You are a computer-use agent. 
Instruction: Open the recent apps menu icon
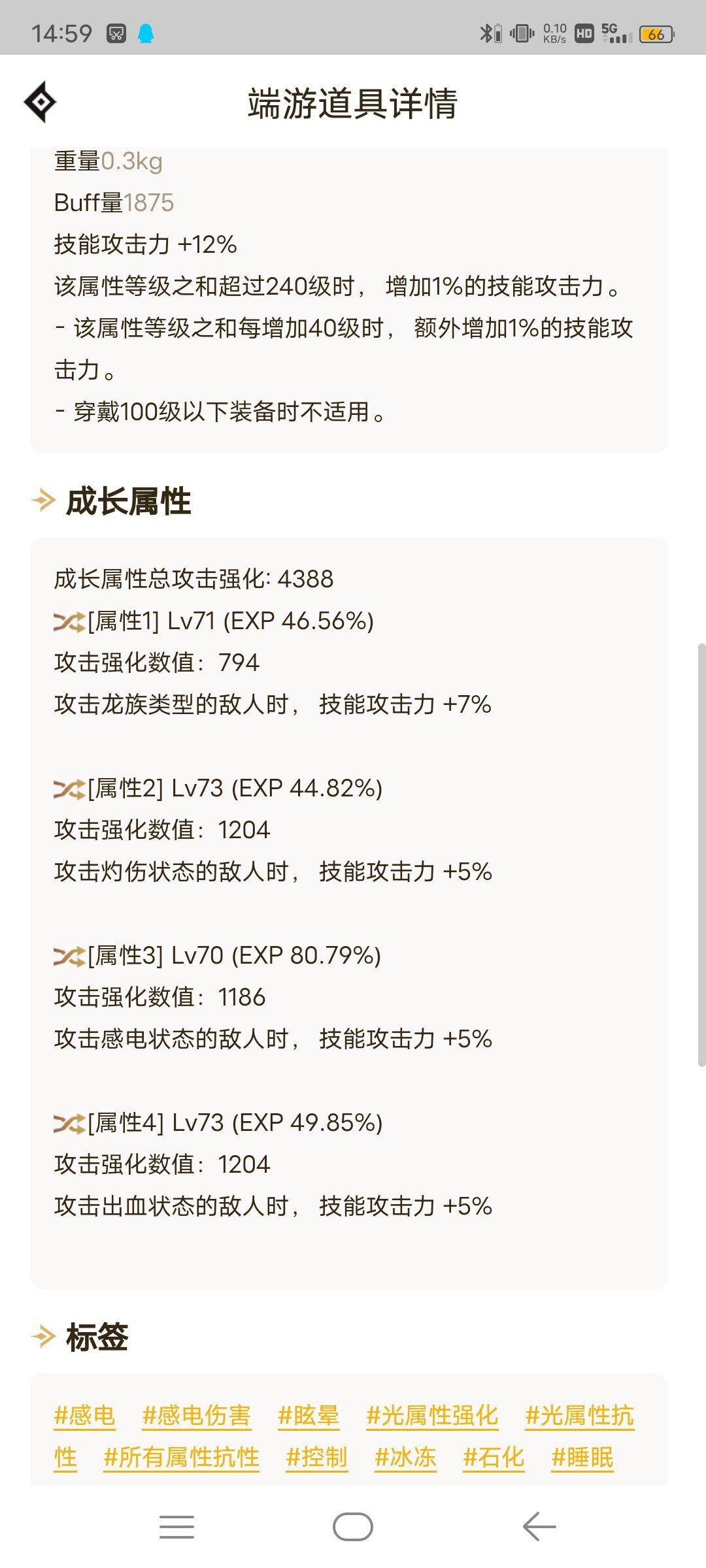pyautogui.click(x=176, y=1527)
